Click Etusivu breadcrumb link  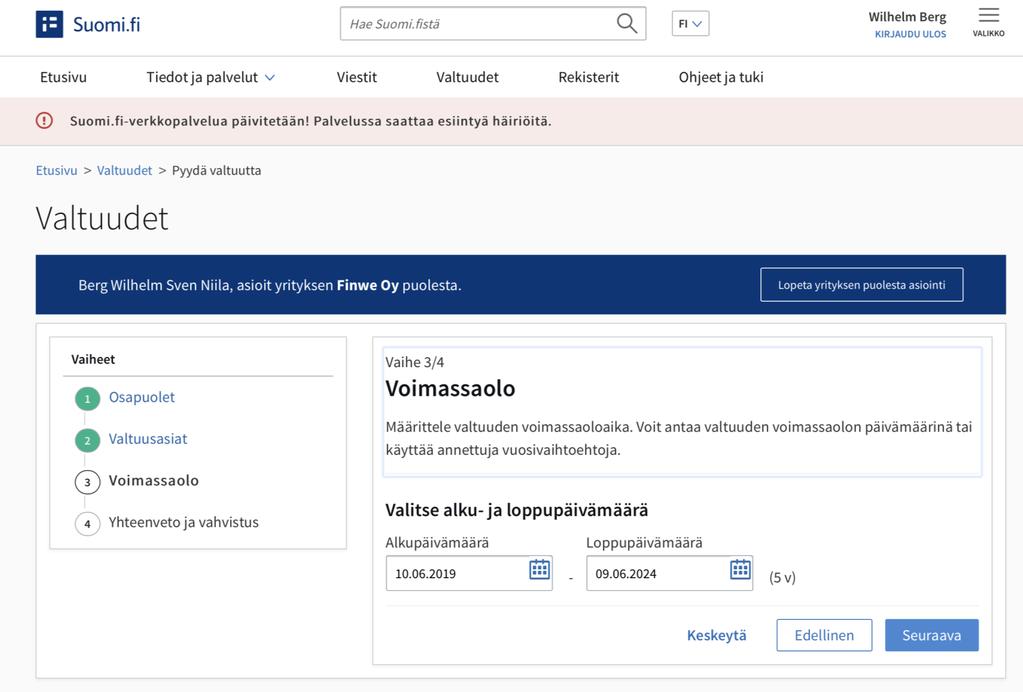[x=56, y=170]
